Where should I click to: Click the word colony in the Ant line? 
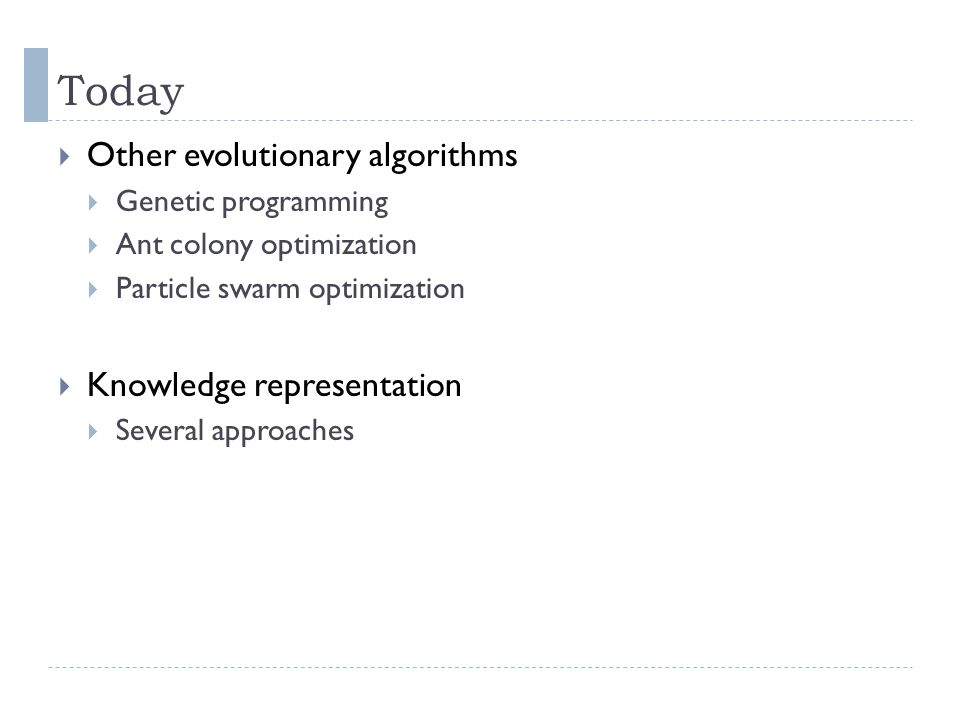(211, 246)
